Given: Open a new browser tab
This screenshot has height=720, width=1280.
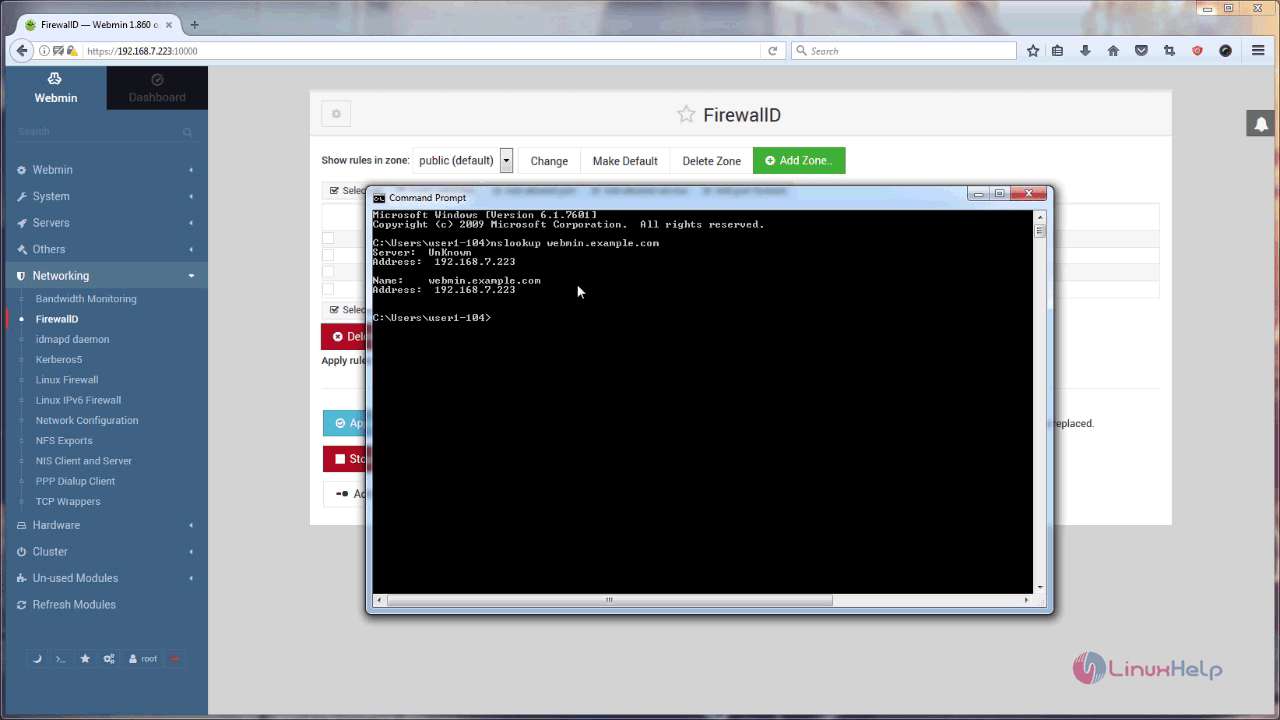Looking at the screenshot, I should point(194,25).
